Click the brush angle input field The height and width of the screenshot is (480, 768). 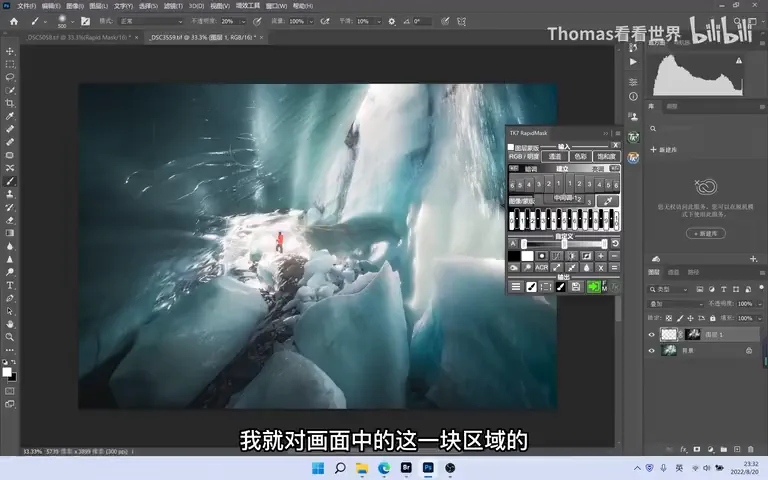coord(422,22)
